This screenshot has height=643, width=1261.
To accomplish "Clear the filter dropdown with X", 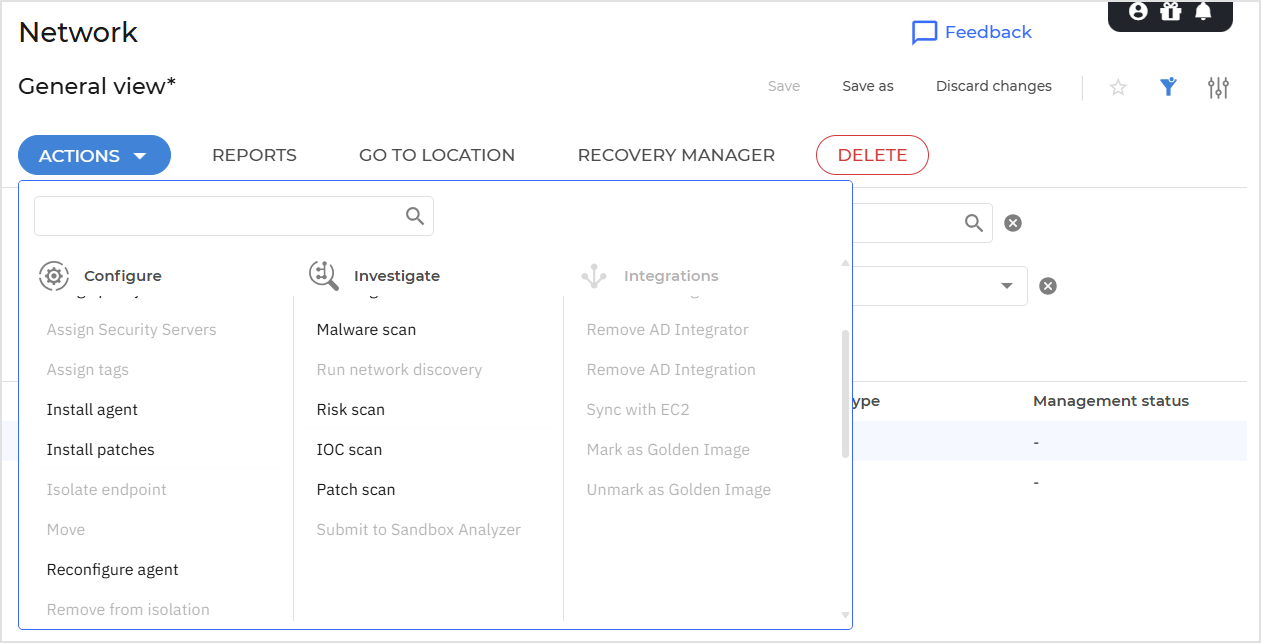I will (x=1047, y=286).
